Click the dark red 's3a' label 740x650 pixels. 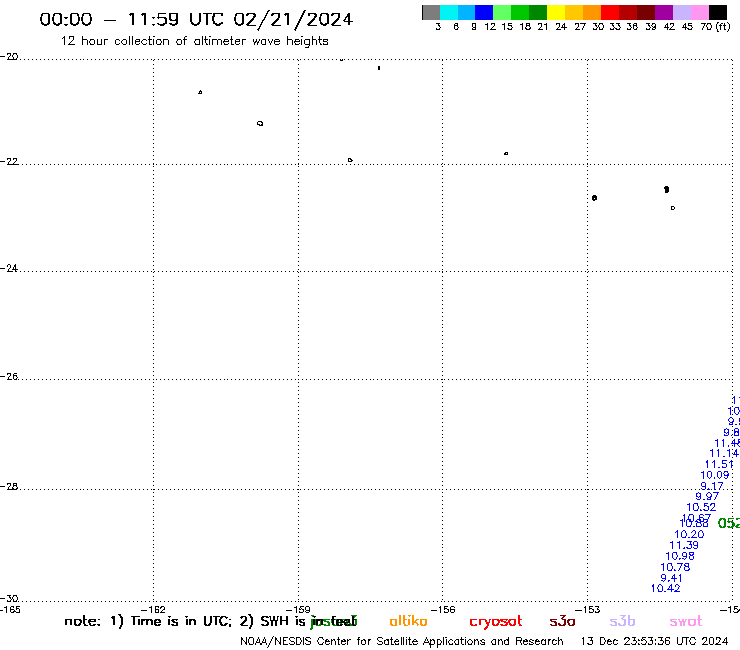tap(562, 621)
